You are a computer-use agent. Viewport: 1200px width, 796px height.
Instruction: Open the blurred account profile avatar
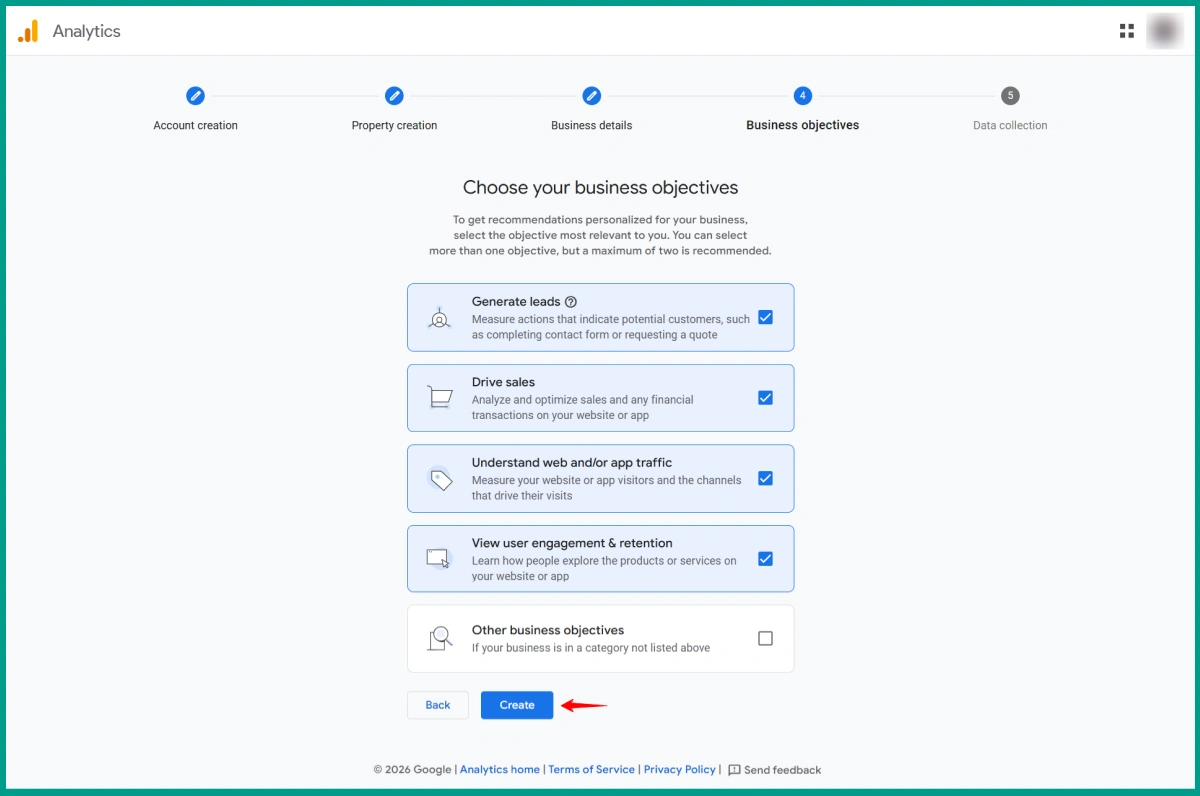coord(1164,31)
